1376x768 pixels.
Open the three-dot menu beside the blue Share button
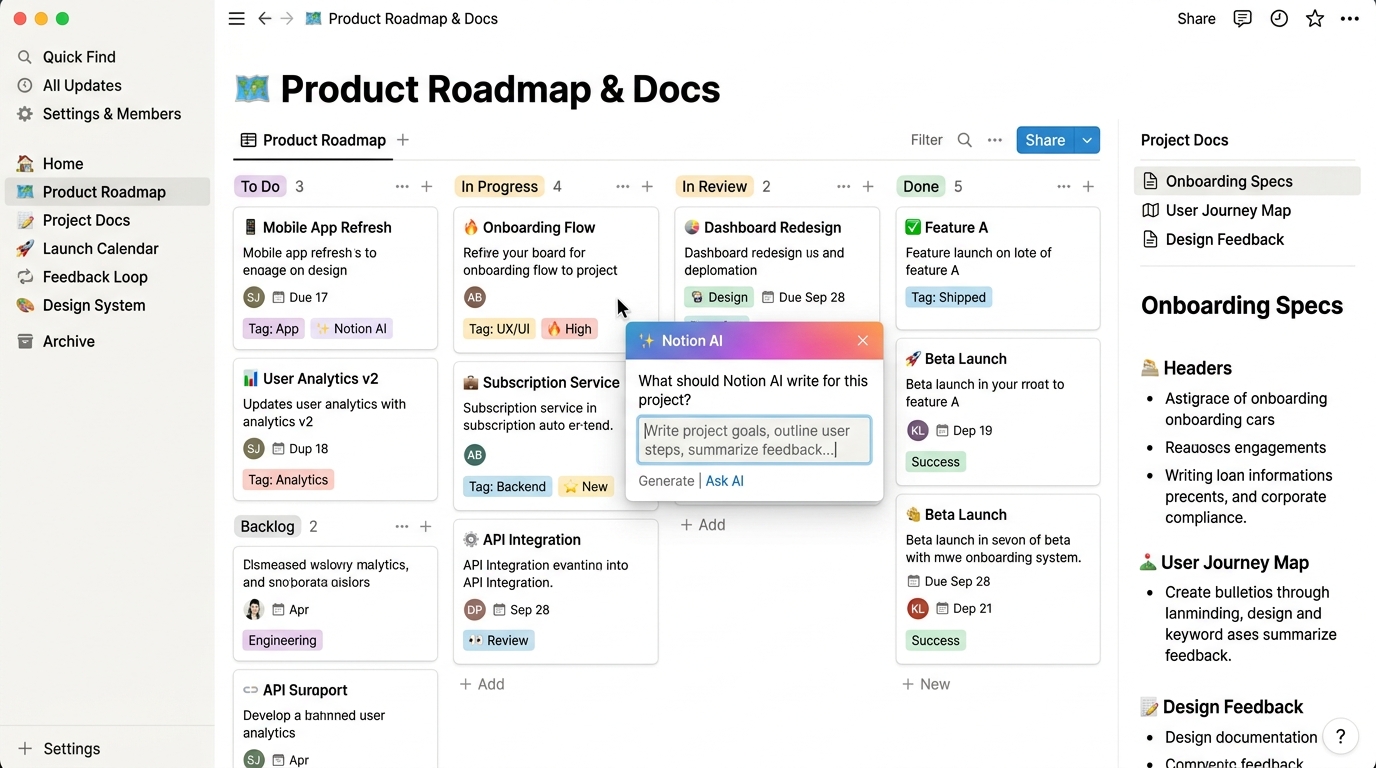point(995,140)
